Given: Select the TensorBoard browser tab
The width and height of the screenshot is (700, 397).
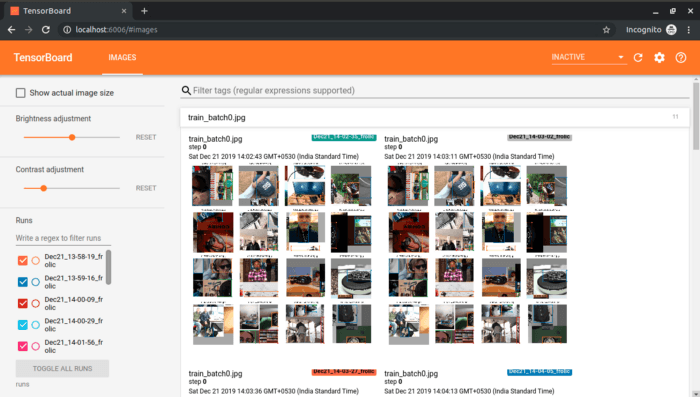Looking at the screenshot, I should 68,11.
